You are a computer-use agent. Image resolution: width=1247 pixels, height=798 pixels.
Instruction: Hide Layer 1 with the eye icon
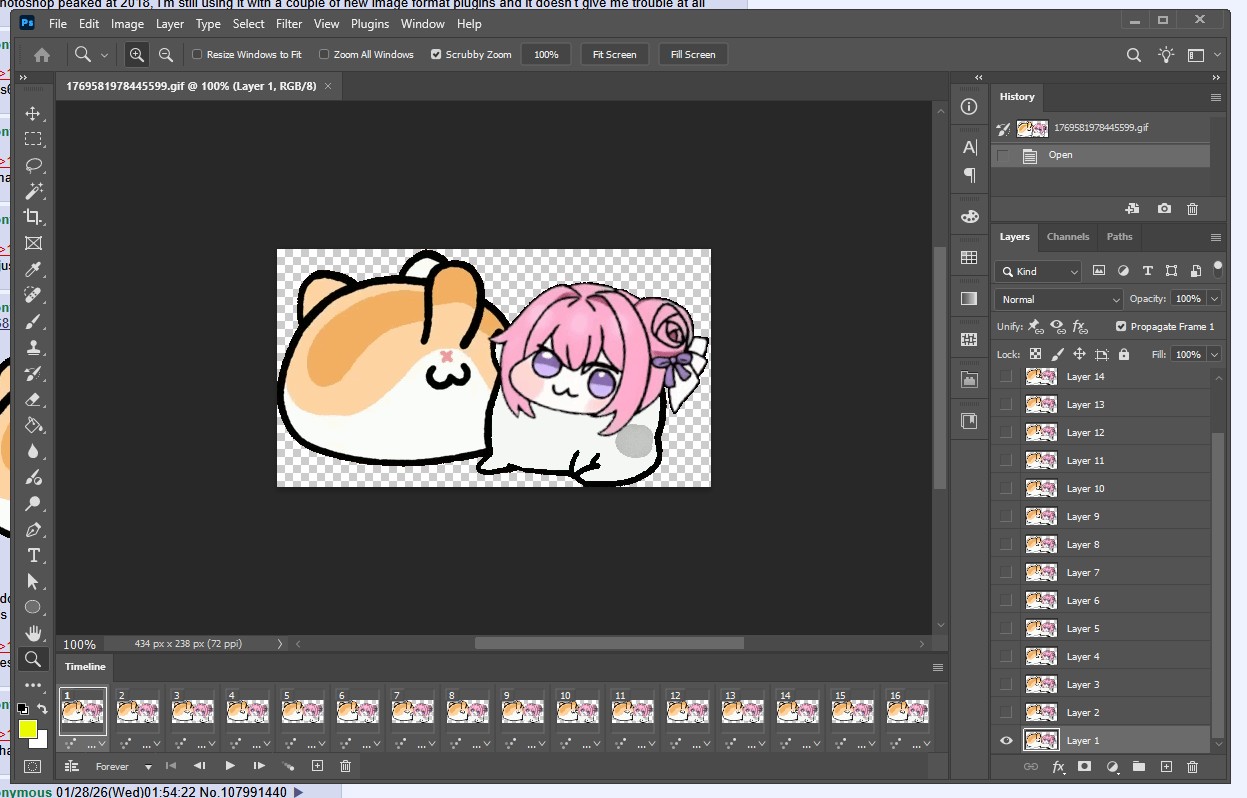coord(1006,741)
